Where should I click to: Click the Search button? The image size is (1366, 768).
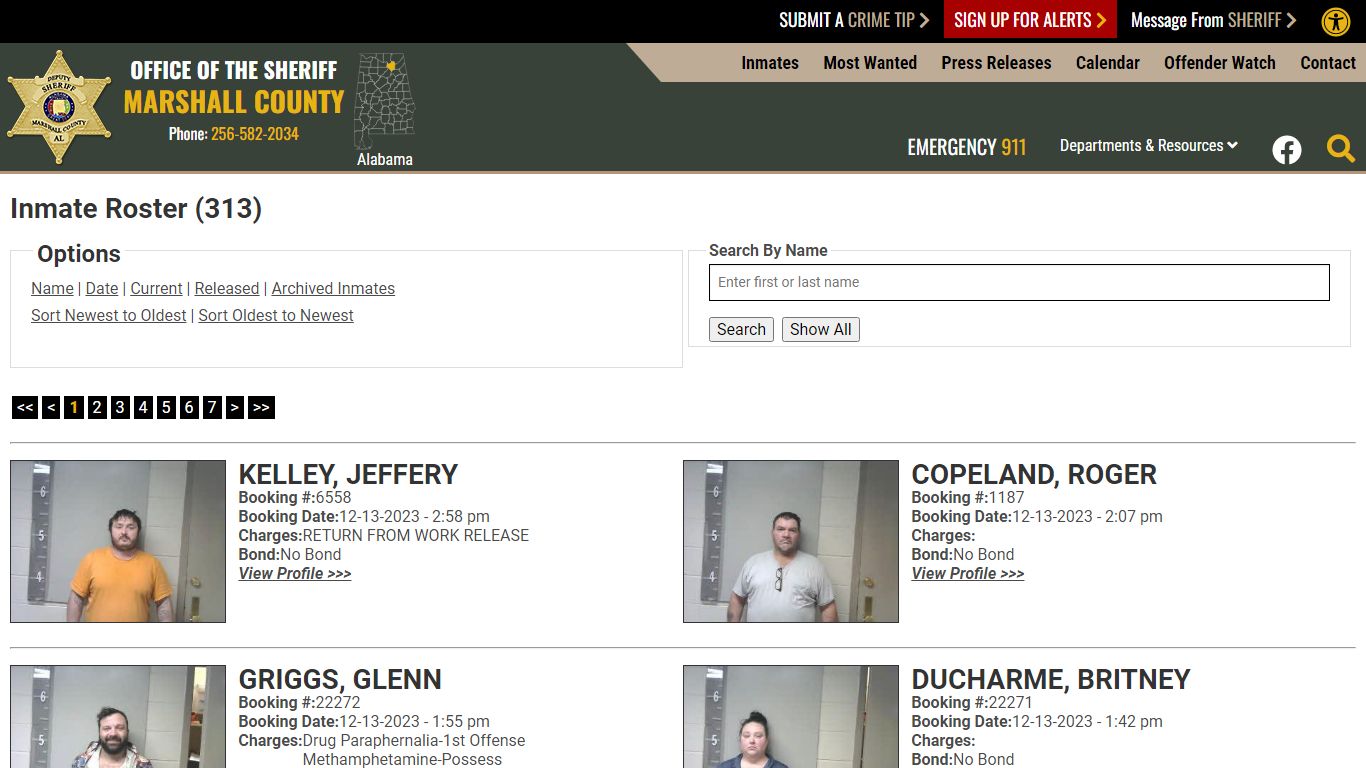(x=741, y=329)
